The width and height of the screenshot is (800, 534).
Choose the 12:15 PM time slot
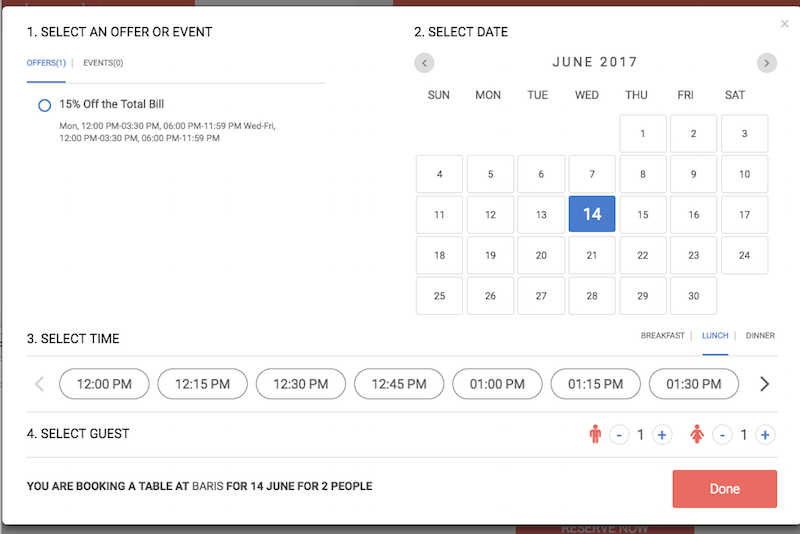[x=203, y=384]
